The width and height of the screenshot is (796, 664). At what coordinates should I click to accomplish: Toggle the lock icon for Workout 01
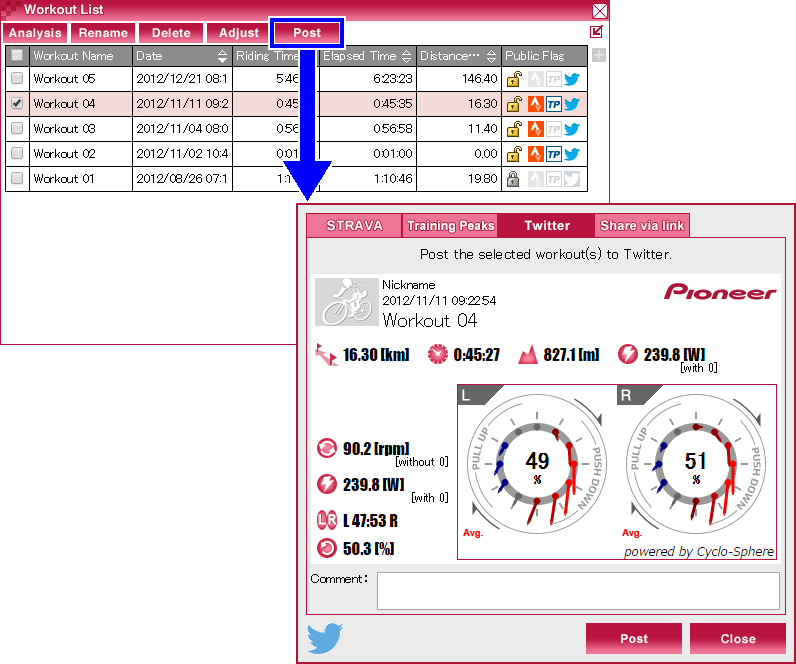[513, 179]
